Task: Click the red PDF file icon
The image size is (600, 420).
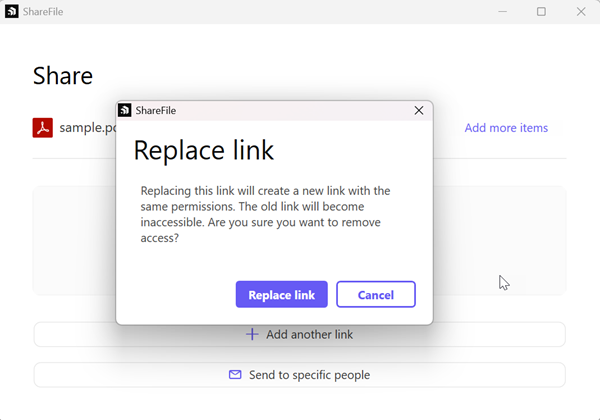Action: point(42,128)
